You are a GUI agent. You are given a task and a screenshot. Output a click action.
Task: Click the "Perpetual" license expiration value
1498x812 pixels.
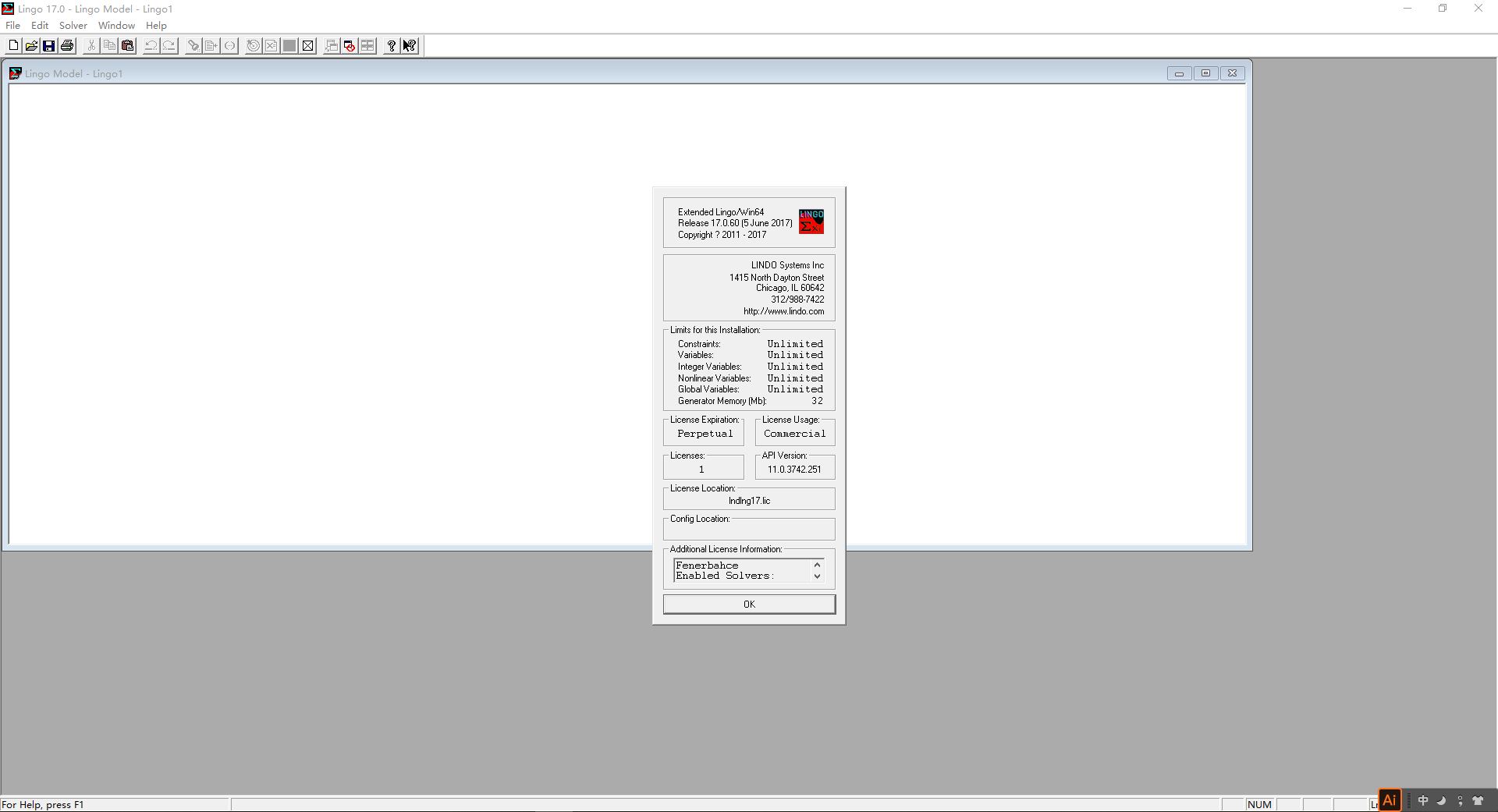pyautogui.click(x=705, y=434)
